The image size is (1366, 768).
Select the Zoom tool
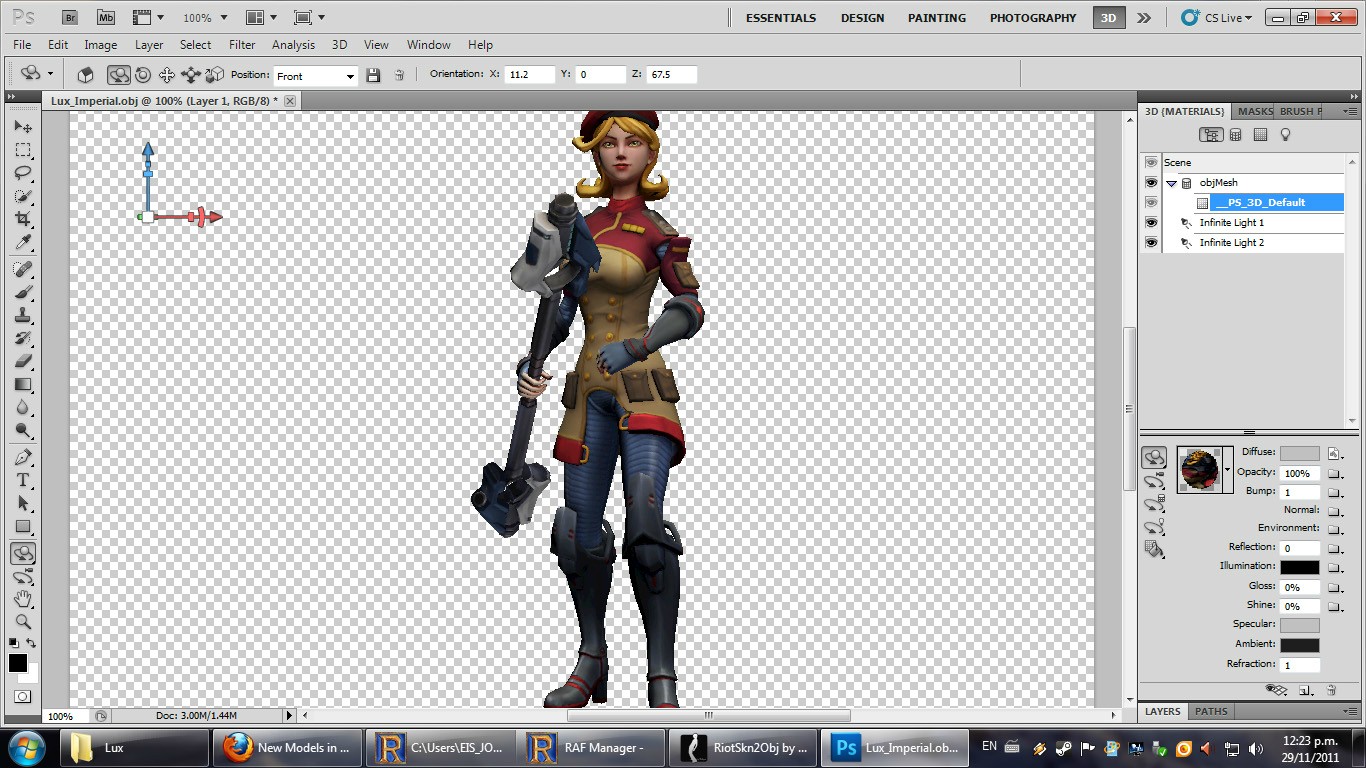click(x=23, y=622)
